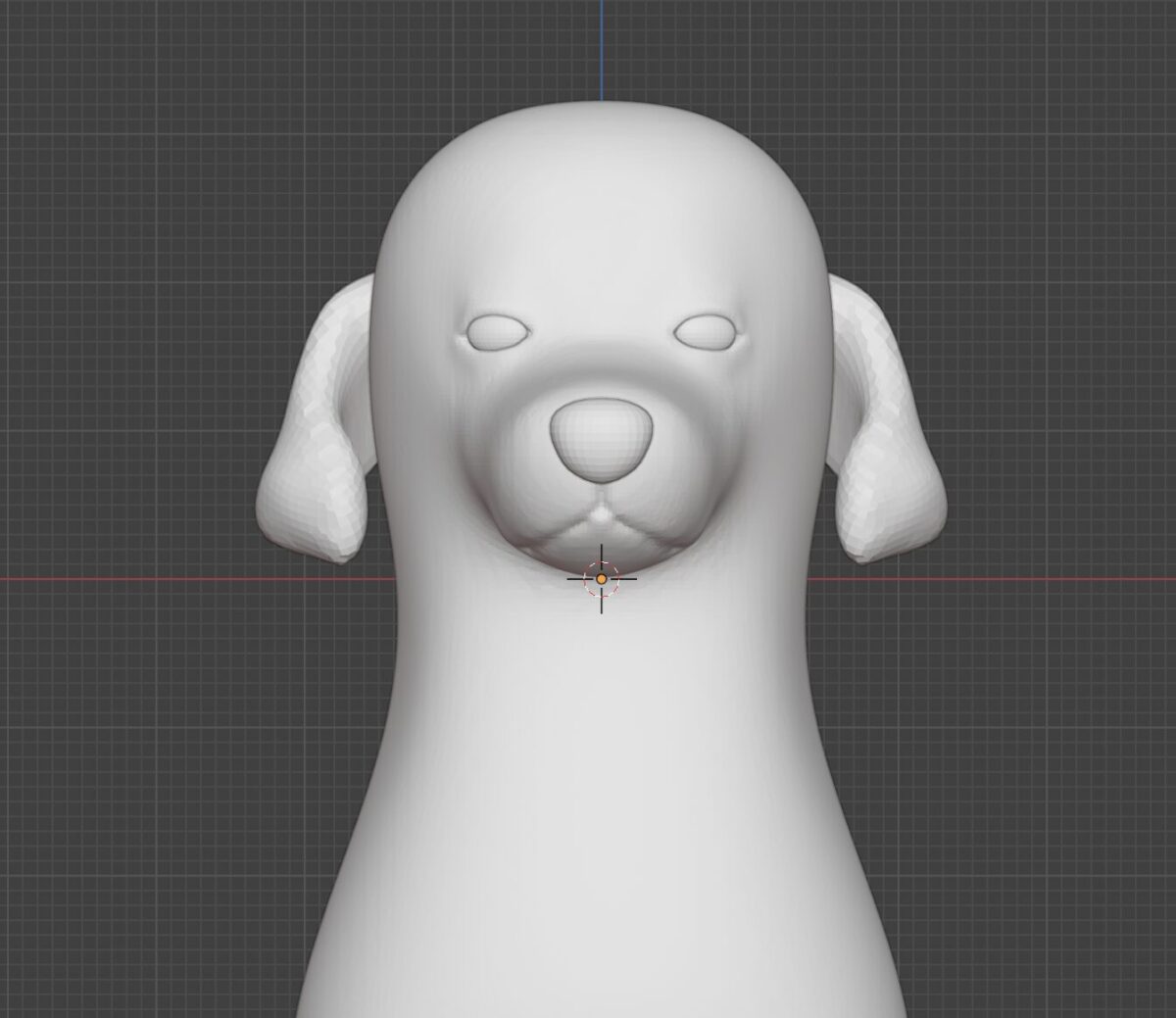Click the red X-axis line right of the dog
Screen dimensions: 1176x1018
[x=1029, y=579]
